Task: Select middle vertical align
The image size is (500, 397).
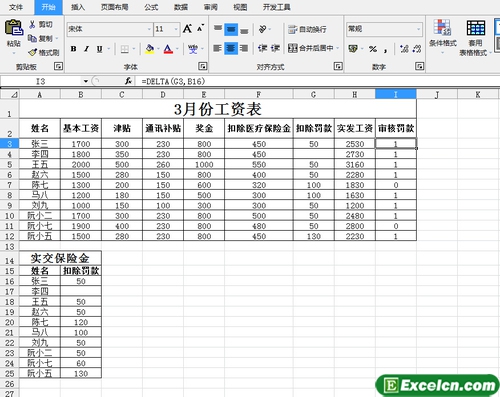Action: tap(231, 30)
